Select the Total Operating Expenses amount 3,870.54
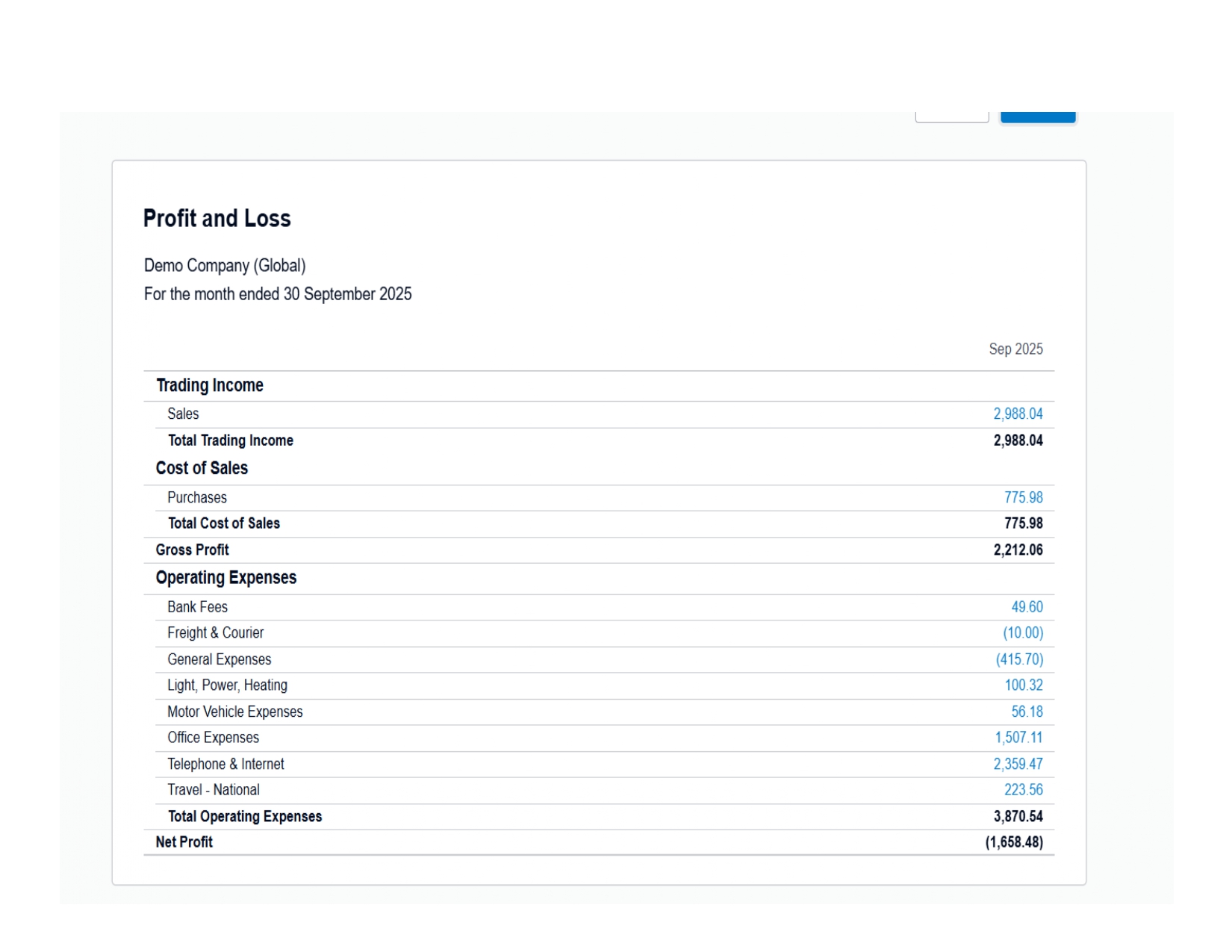Screen dimensions: 1232x952 1018,816
